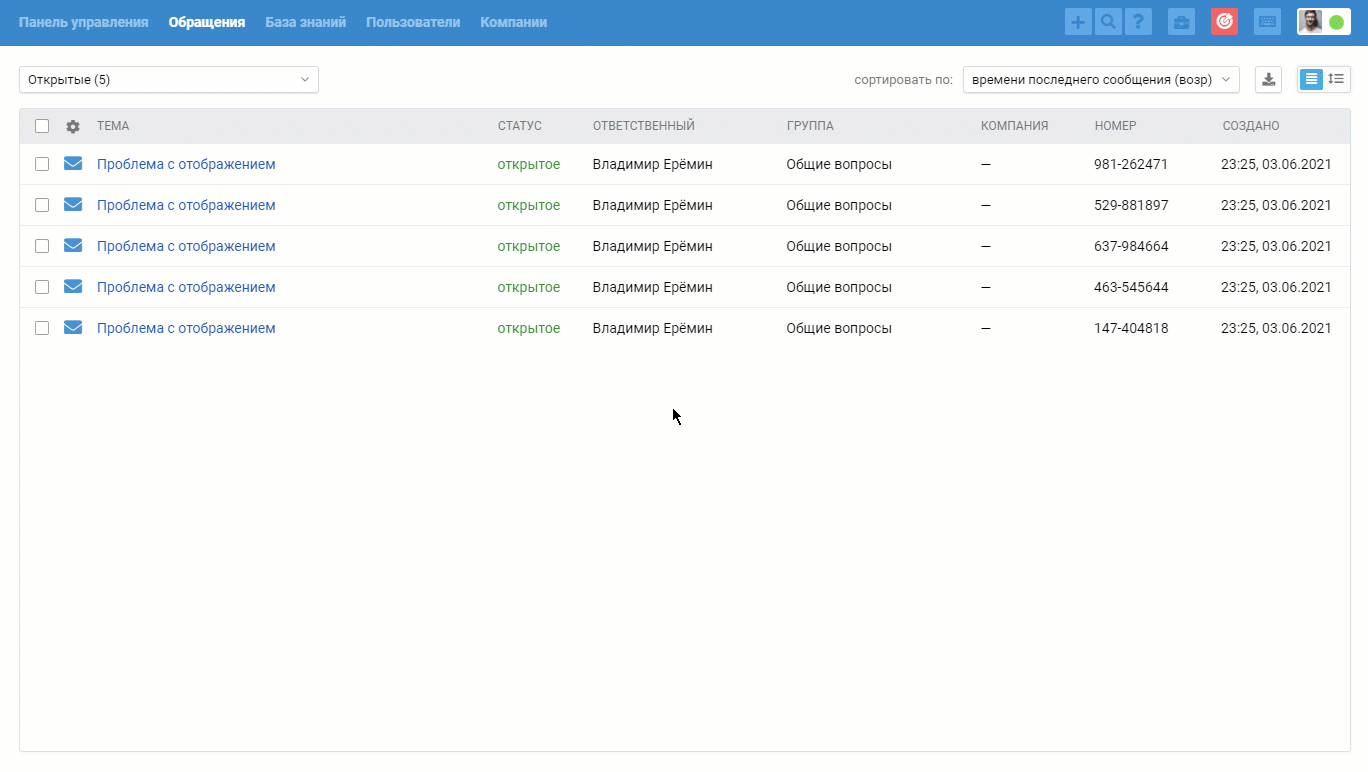Open the keyboard shortcuts icon
This screenshot has height=772, width=1368.
[x=1267, y=22]
